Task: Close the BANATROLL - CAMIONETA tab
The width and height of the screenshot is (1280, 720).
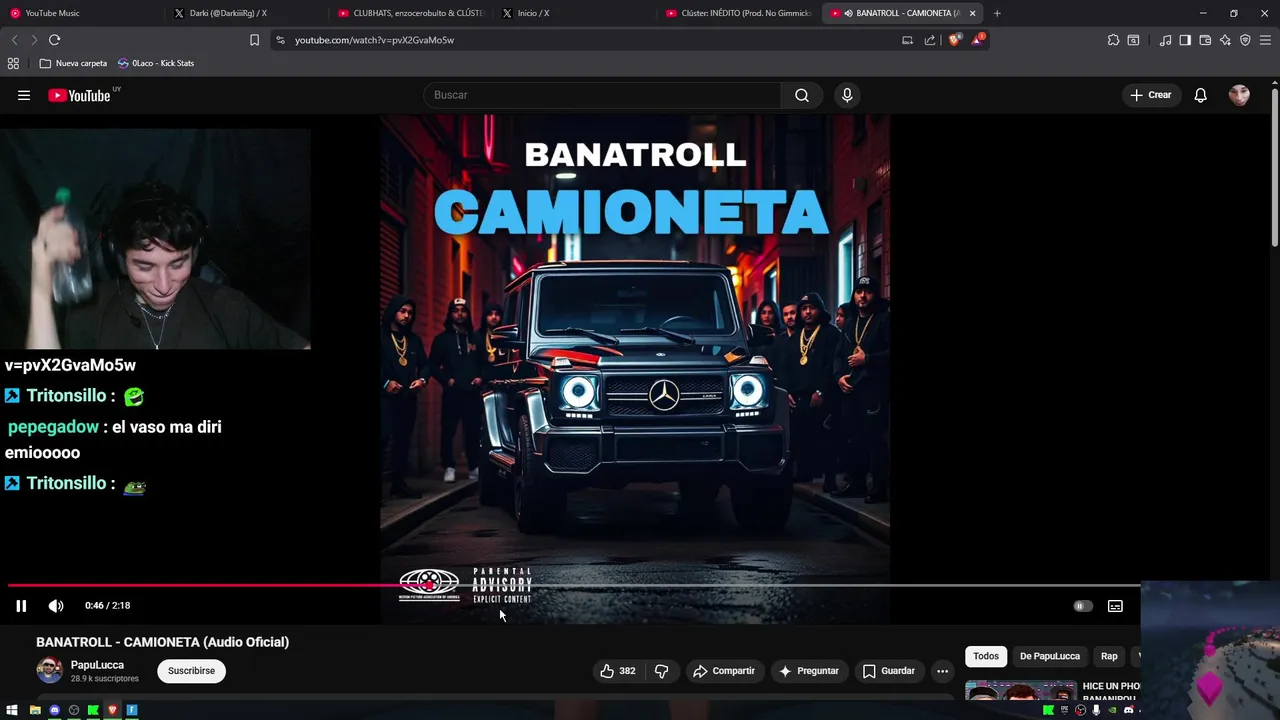Action: [972, 13]
